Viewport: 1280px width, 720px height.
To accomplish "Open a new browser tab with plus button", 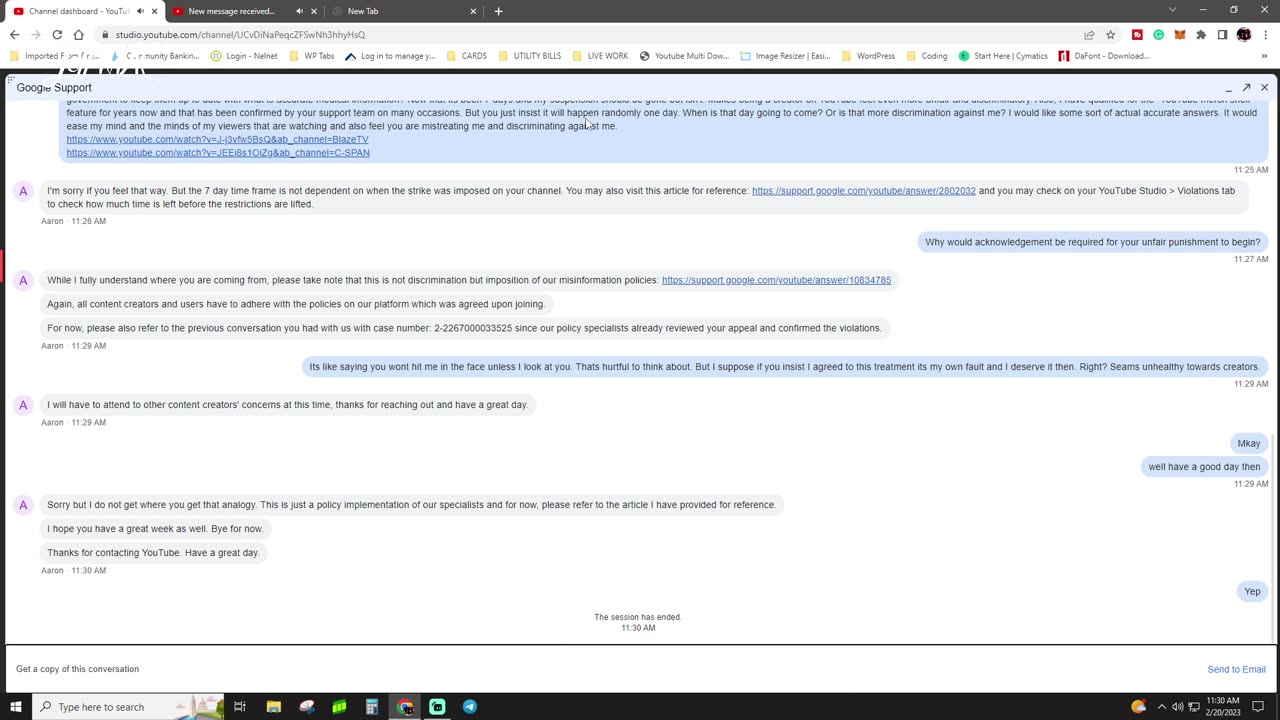I will coord(499,11).
